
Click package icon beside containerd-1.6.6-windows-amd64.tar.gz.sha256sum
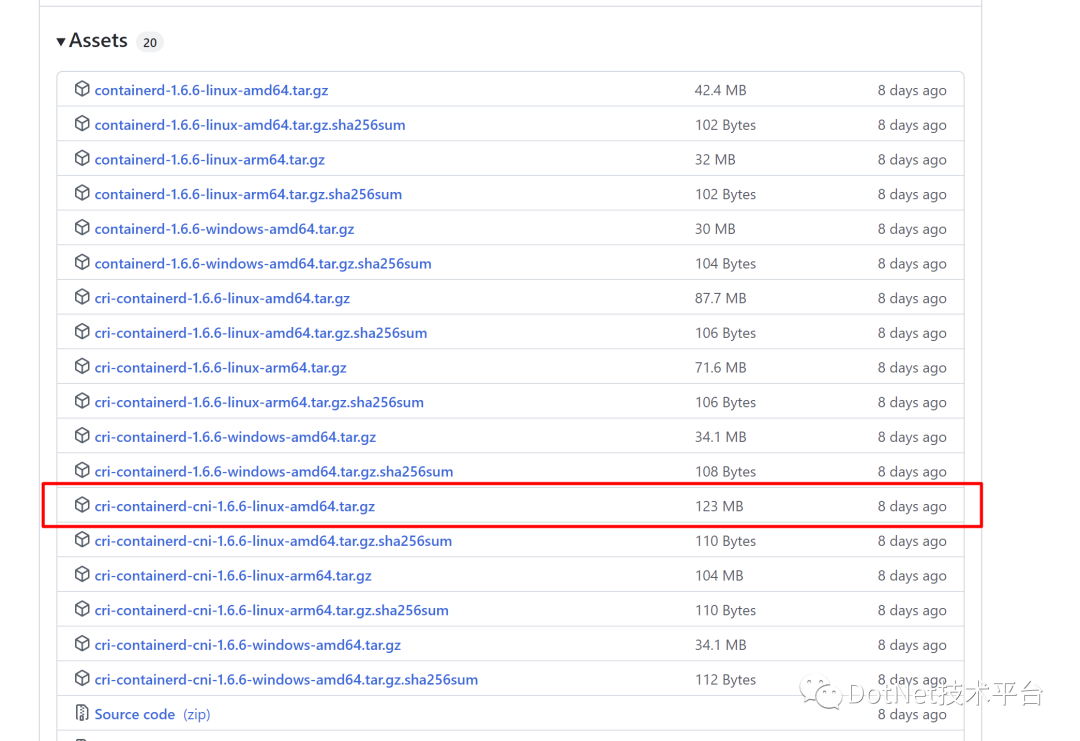click(x=82, y=262)
